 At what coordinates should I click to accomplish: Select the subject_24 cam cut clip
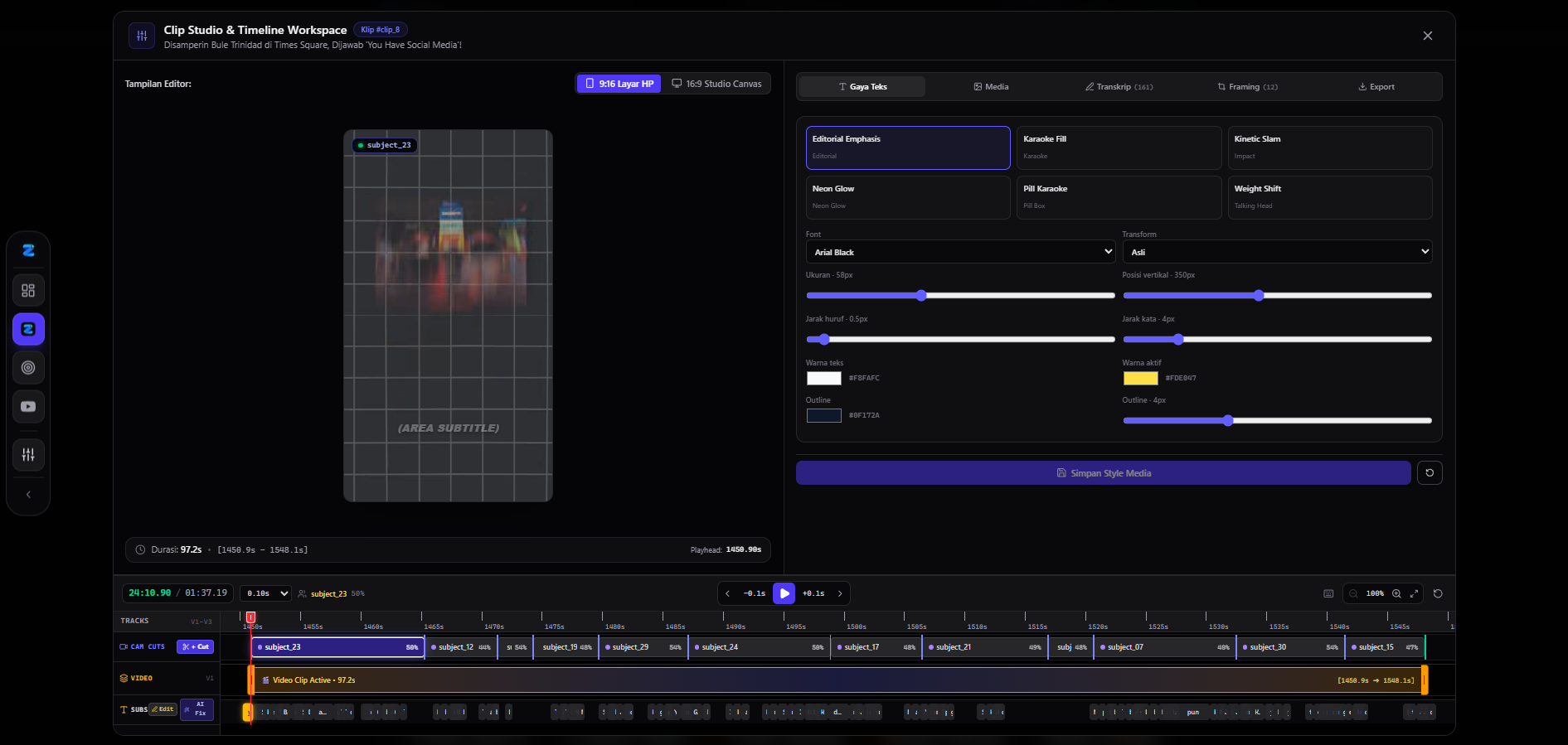tap(759, 647)
